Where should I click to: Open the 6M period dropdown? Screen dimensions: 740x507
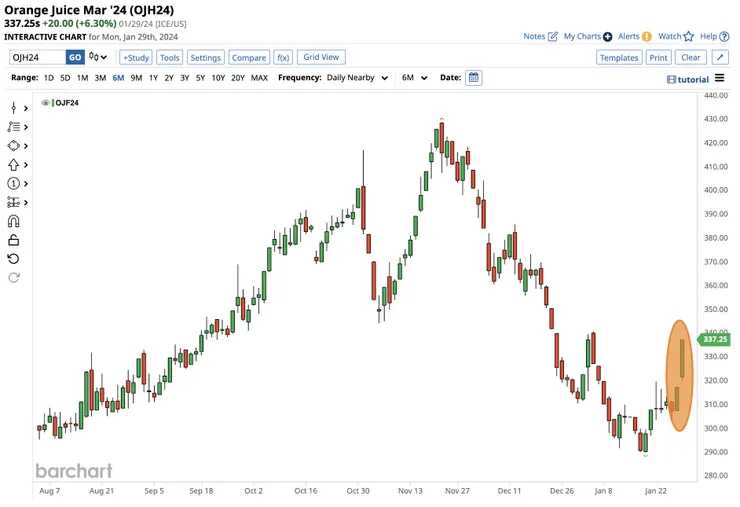tap(415, 78)
